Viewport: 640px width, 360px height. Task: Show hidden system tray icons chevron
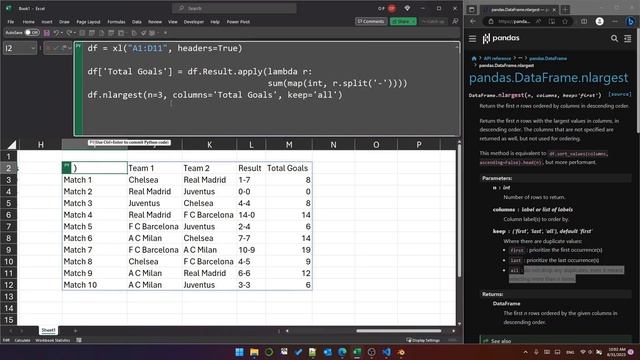pyautogui.click(x=525, y=352)
